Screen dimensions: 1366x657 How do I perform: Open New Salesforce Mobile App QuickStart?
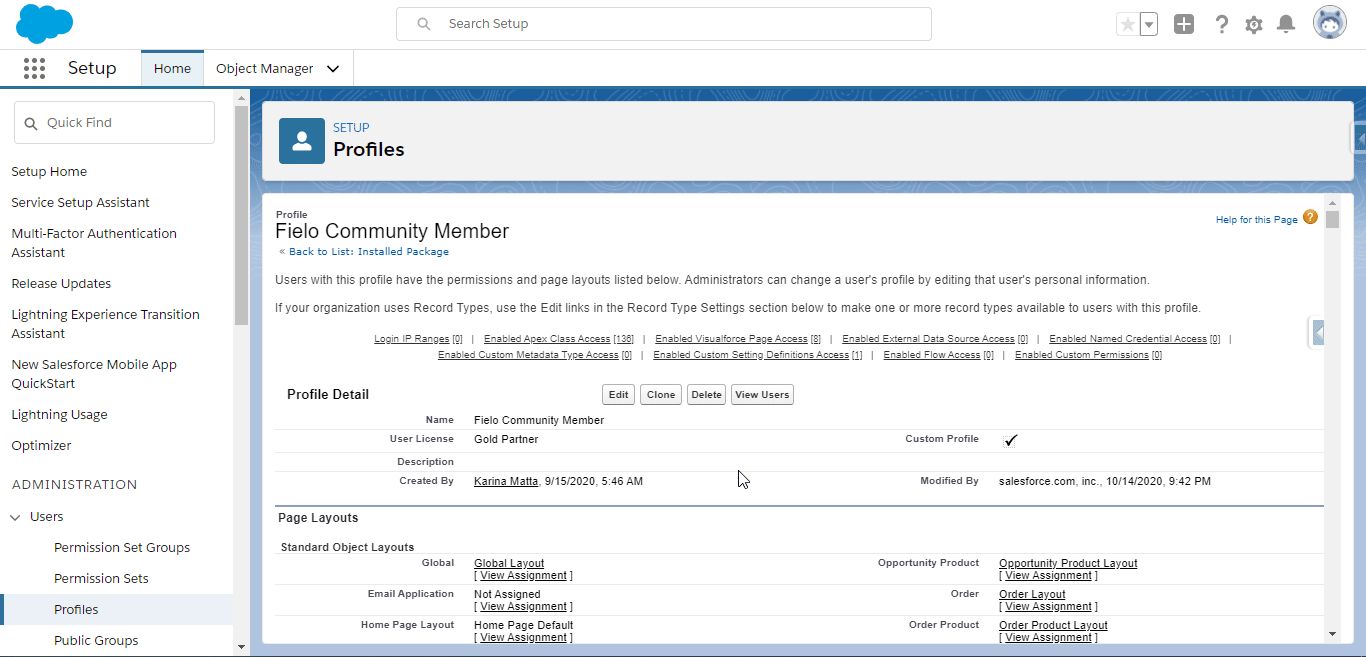94,374
